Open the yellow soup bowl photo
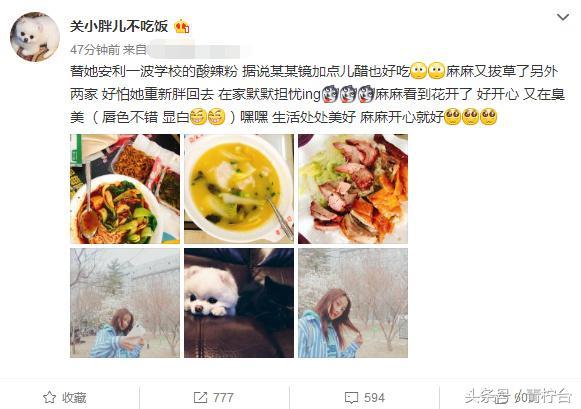The width and height of the screenshot is (581, 409). 239,189
